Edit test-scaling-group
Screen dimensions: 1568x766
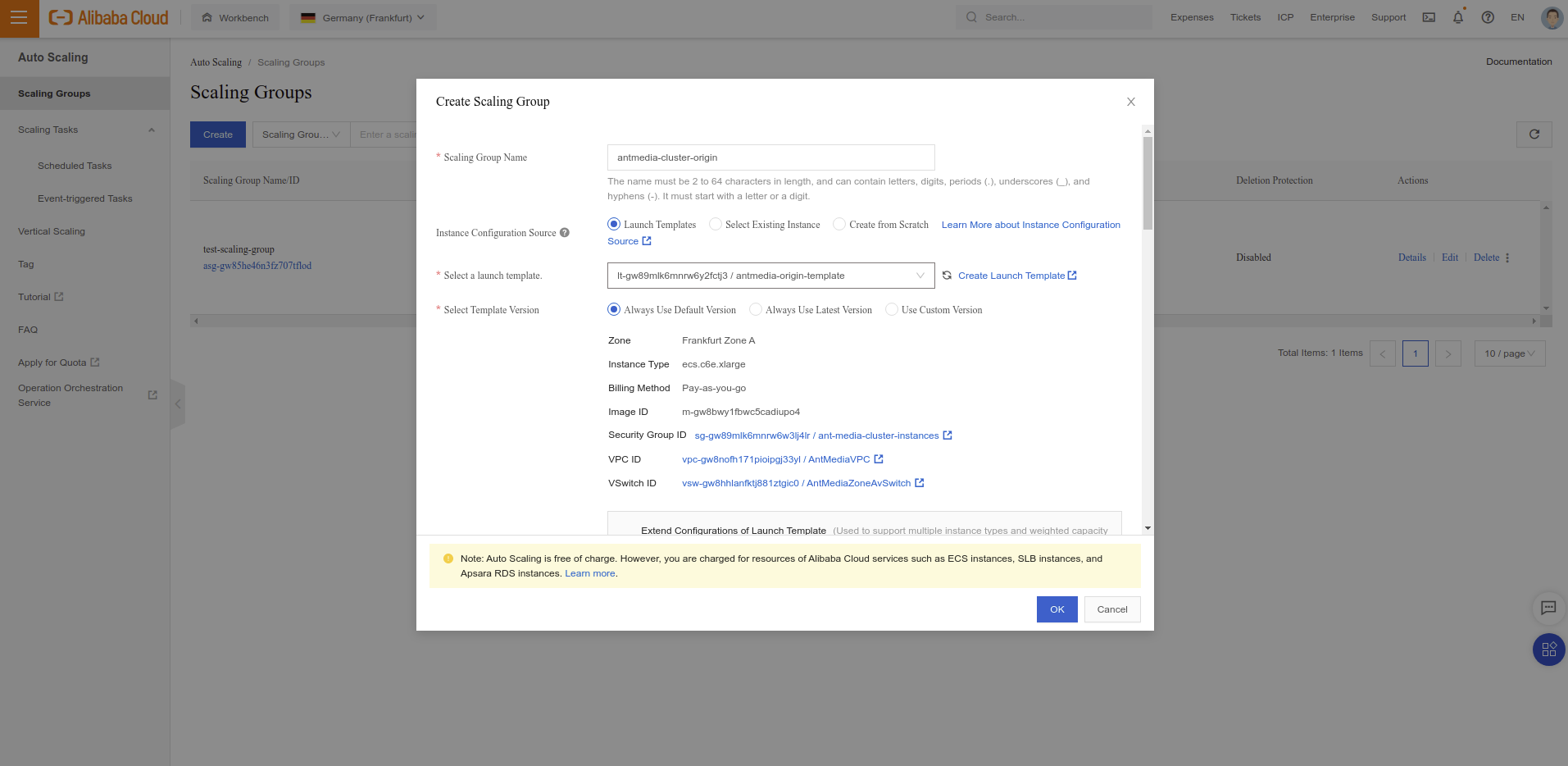pos(1450,258)
